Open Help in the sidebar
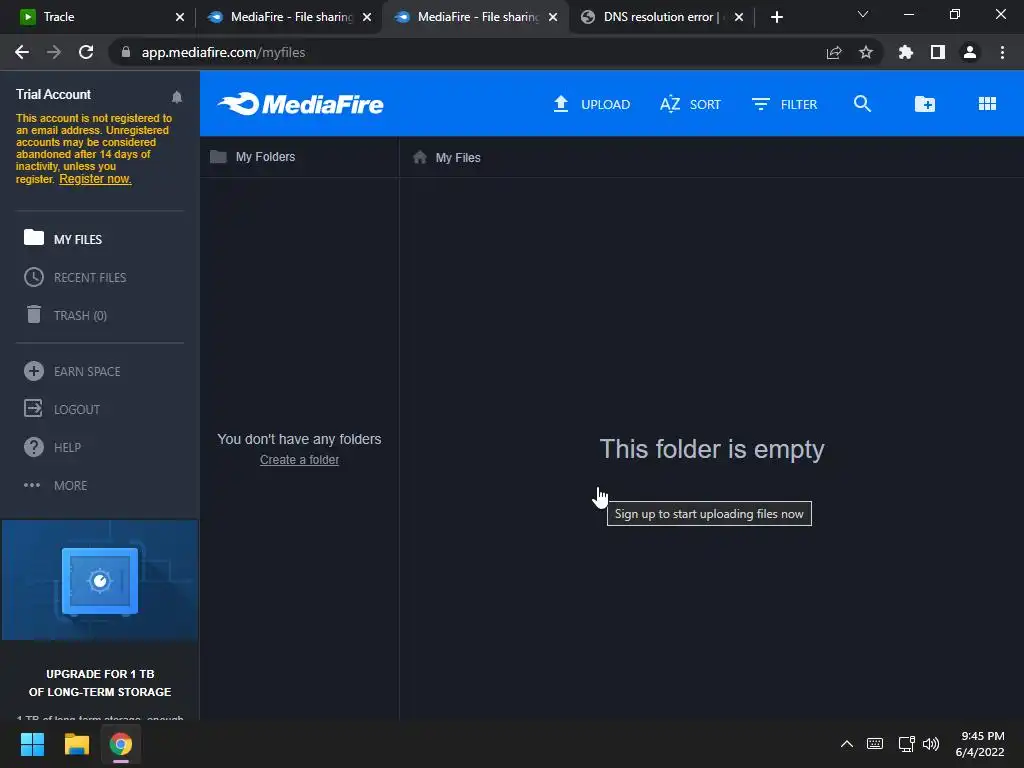Viewport: 1024px width, 768px height. [52, 447]
